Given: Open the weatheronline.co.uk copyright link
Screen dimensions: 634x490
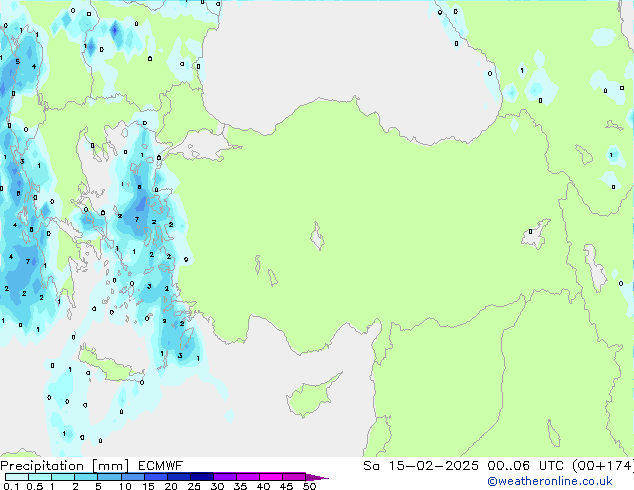Looking at the screenshot, I should point(550,481).
